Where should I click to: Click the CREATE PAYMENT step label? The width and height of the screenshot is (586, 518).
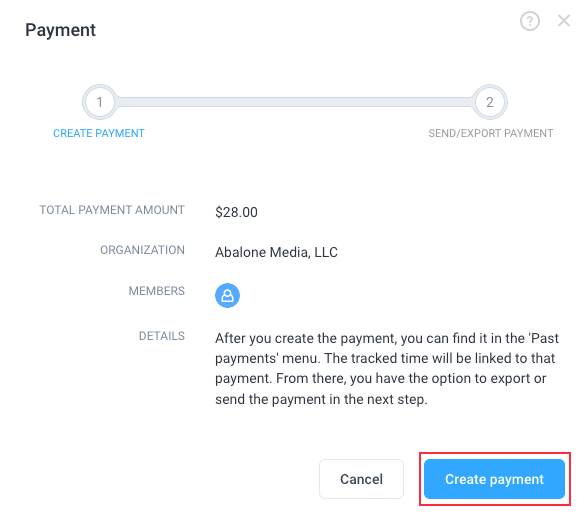coord(99,133)
